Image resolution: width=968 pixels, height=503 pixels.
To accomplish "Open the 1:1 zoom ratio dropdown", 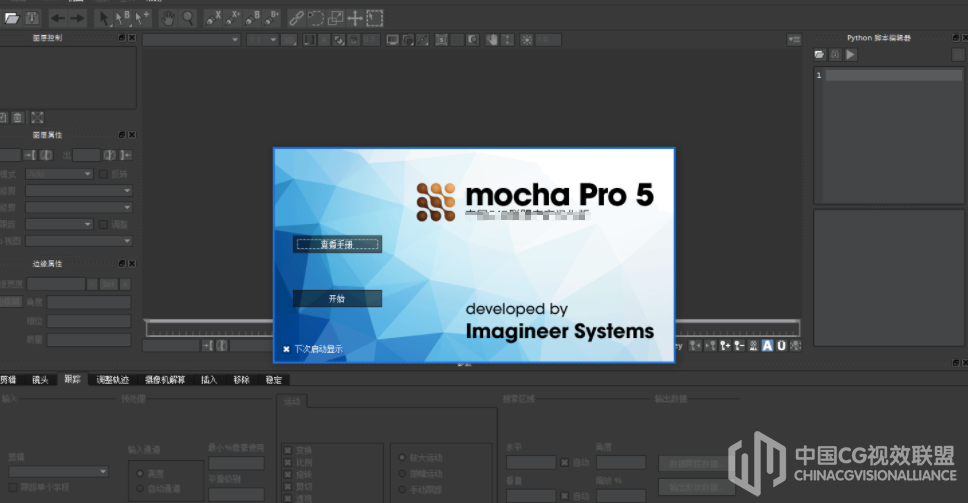I will click(x=262, y=40).
